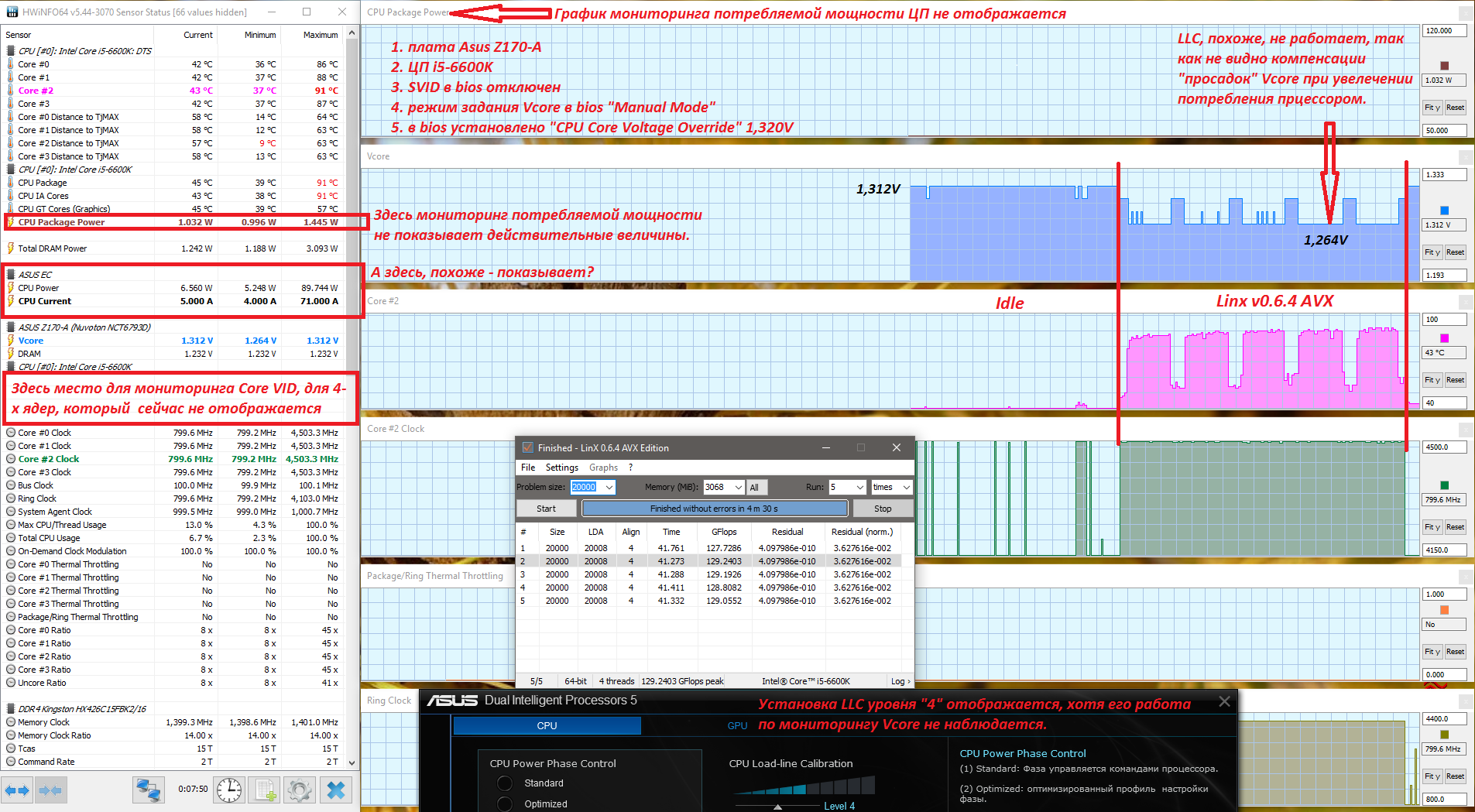This screenshot has height=812, width=1475.
Task: Click the magenta color swatch of Core #2 graph
Action: [x=1444, y=338]
